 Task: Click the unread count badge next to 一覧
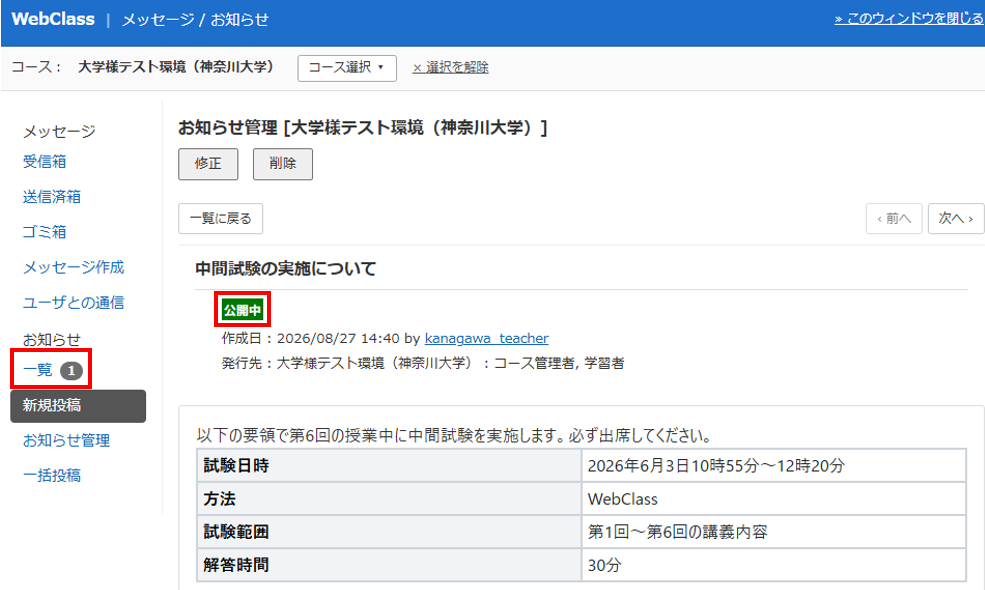coord(71,371)
